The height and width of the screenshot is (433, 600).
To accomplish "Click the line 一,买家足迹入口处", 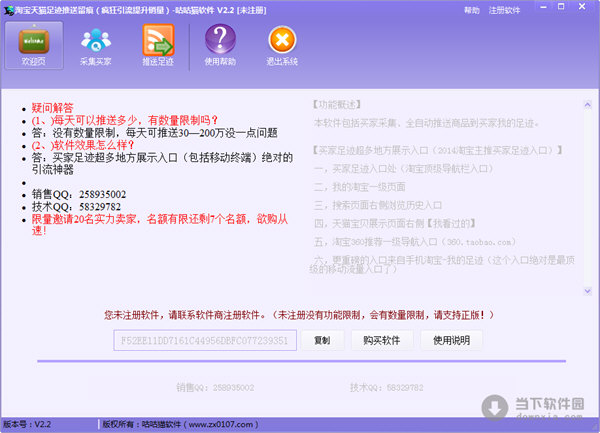I will [x=404, y=169].
